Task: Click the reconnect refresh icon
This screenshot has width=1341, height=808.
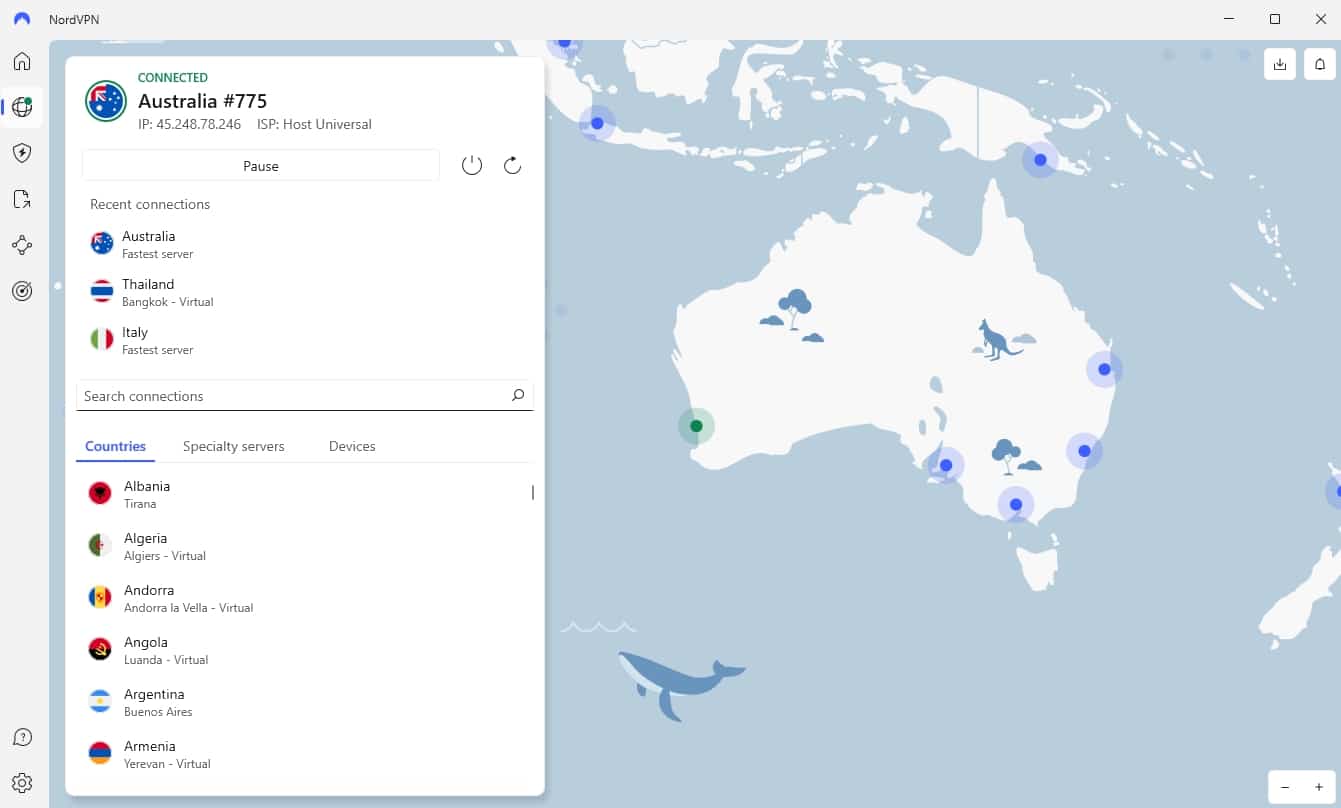Action: pyautogui.click(x=513, y=166)
